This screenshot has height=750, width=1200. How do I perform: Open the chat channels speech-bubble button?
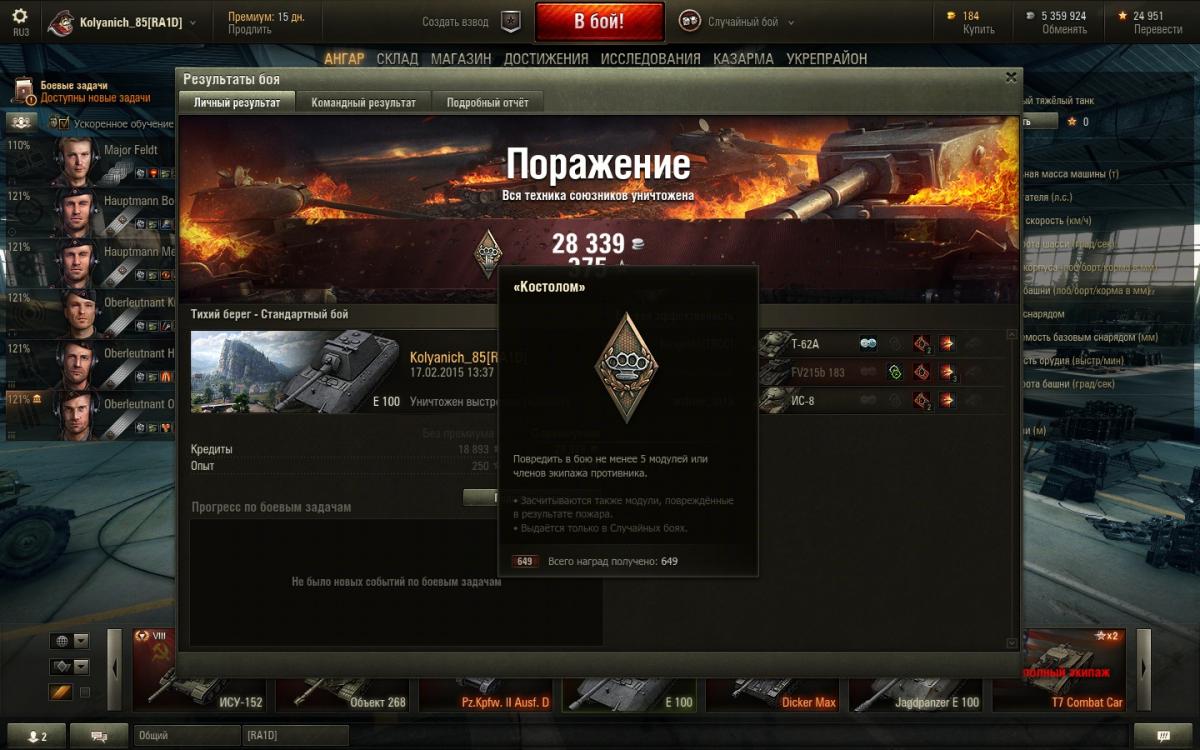pos(99,736)
